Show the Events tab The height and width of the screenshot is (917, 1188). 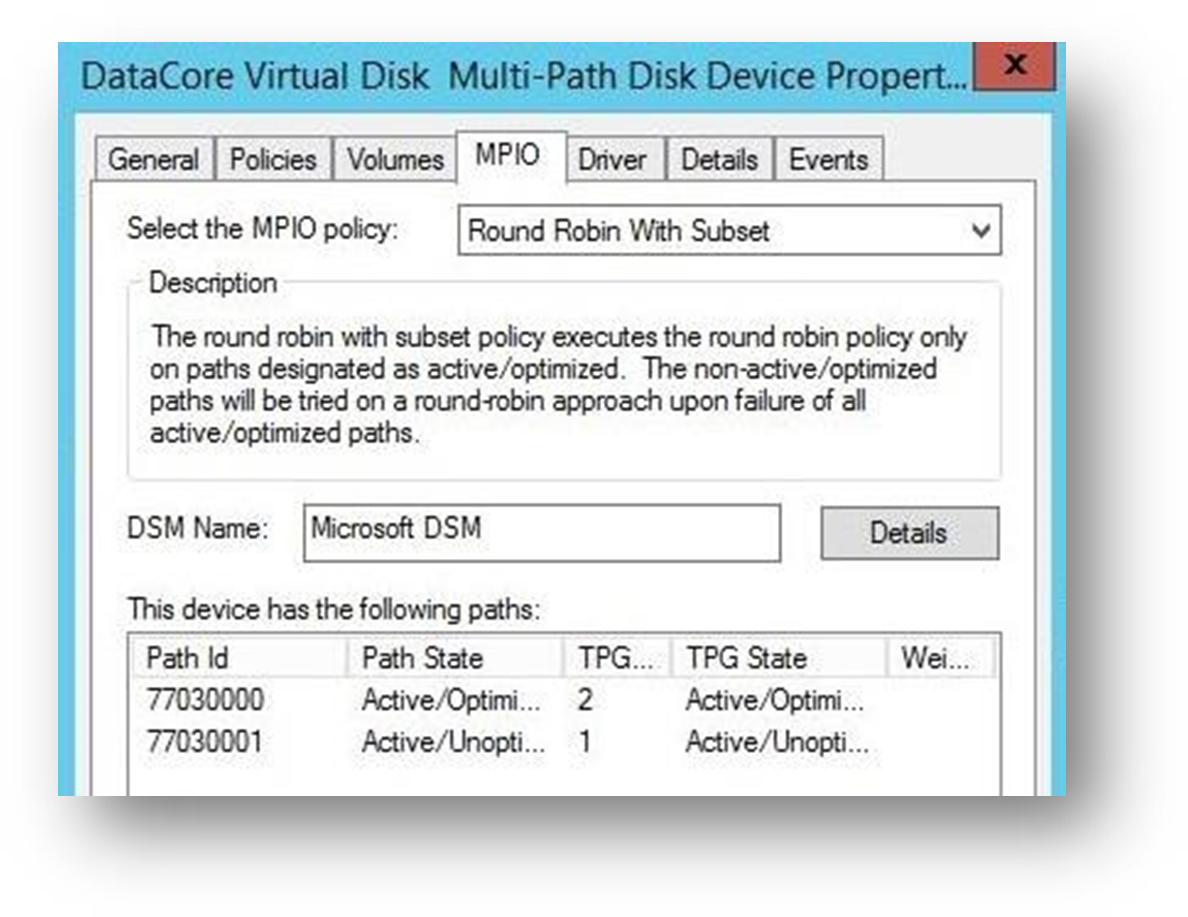[x=828, y=160]
